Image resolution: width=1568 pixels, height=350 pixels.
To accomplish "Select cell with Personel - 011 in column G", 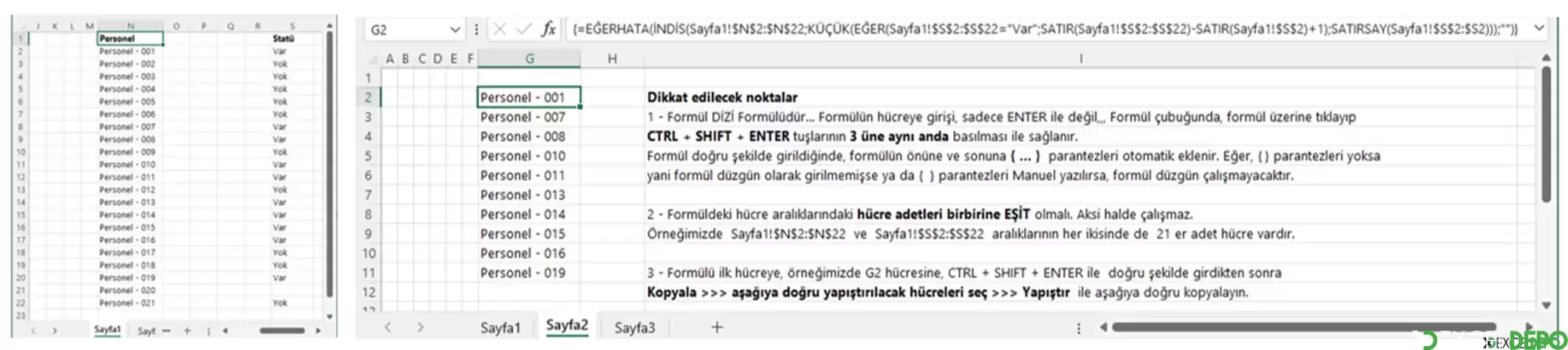I will pyautogui.click(x=529, y=175).
